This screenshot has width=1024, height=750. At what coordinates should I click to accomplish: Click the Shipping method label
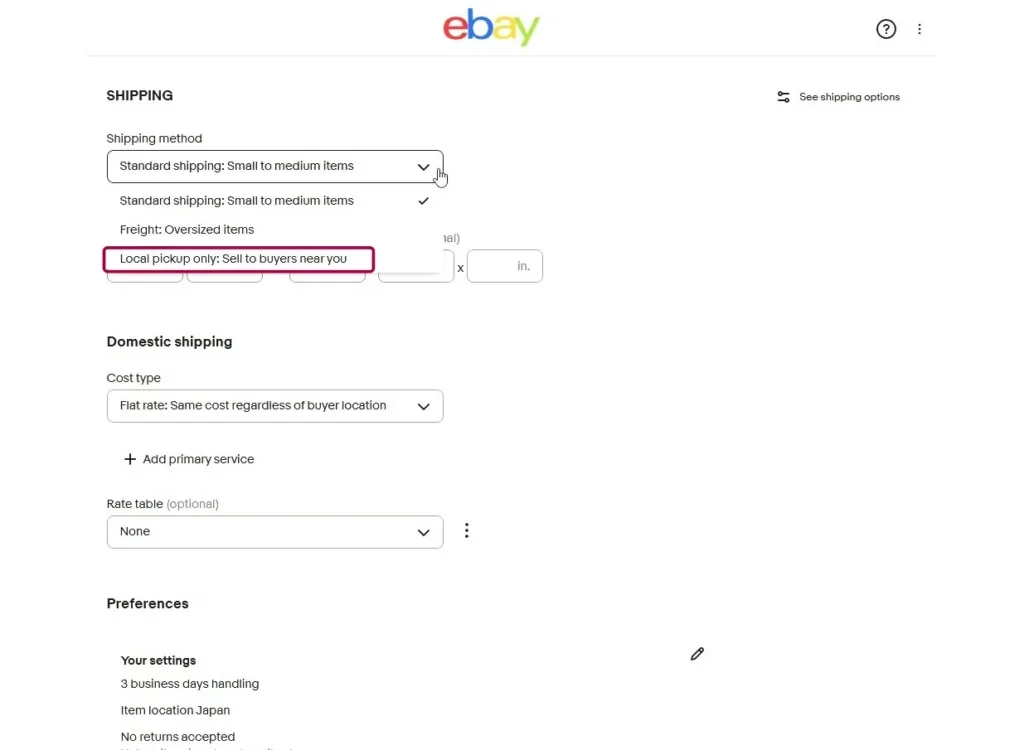[154, 139]
